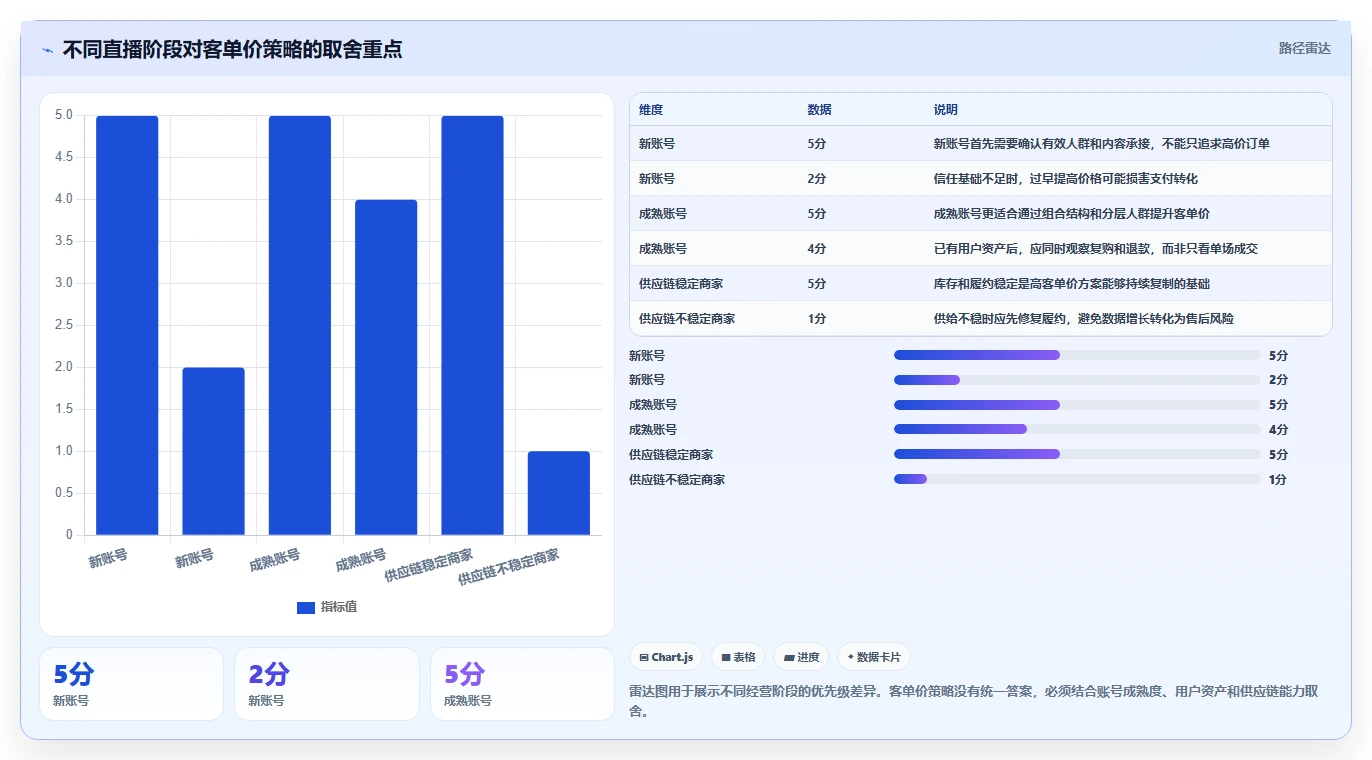
Task: Click the 供应链不稳定商家 progress bar
Action: 1077,479
